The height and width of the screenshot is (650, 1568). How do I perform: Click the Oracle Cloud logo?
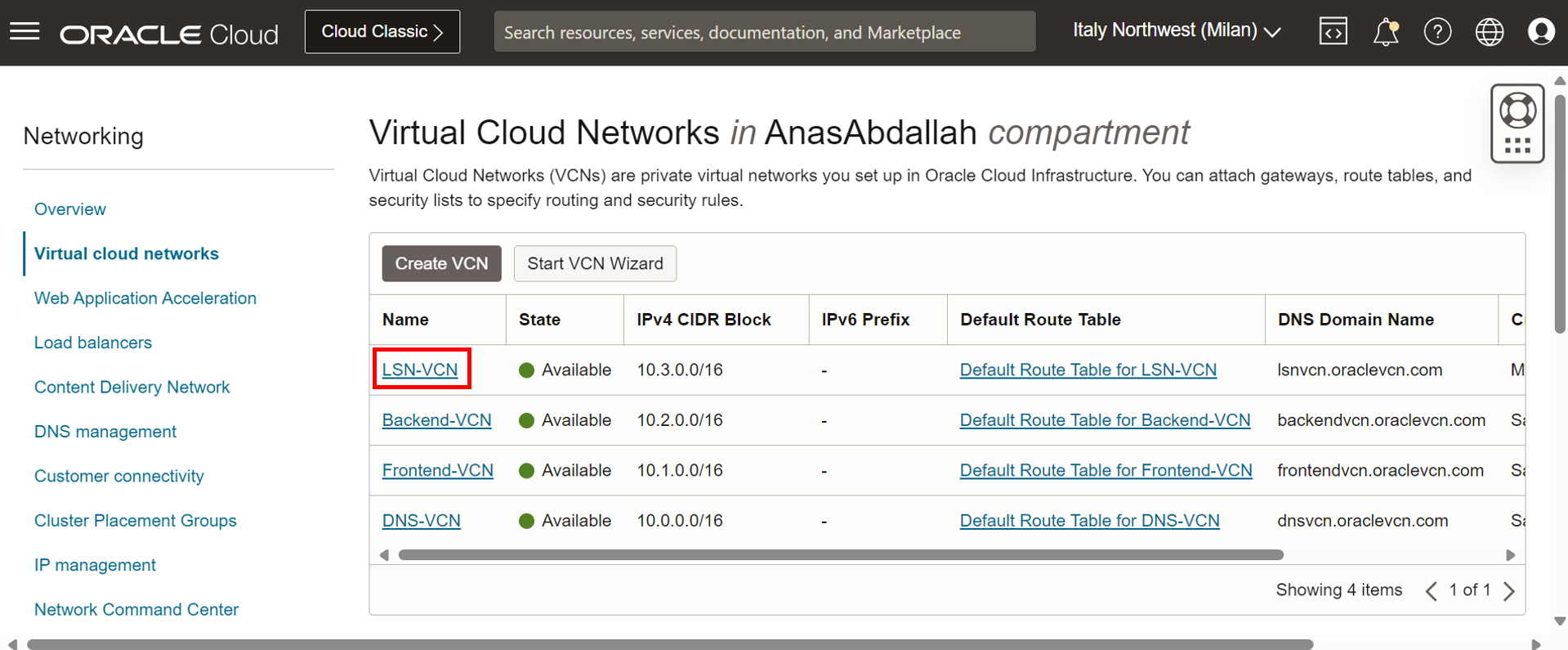click(x=169, y=34)
